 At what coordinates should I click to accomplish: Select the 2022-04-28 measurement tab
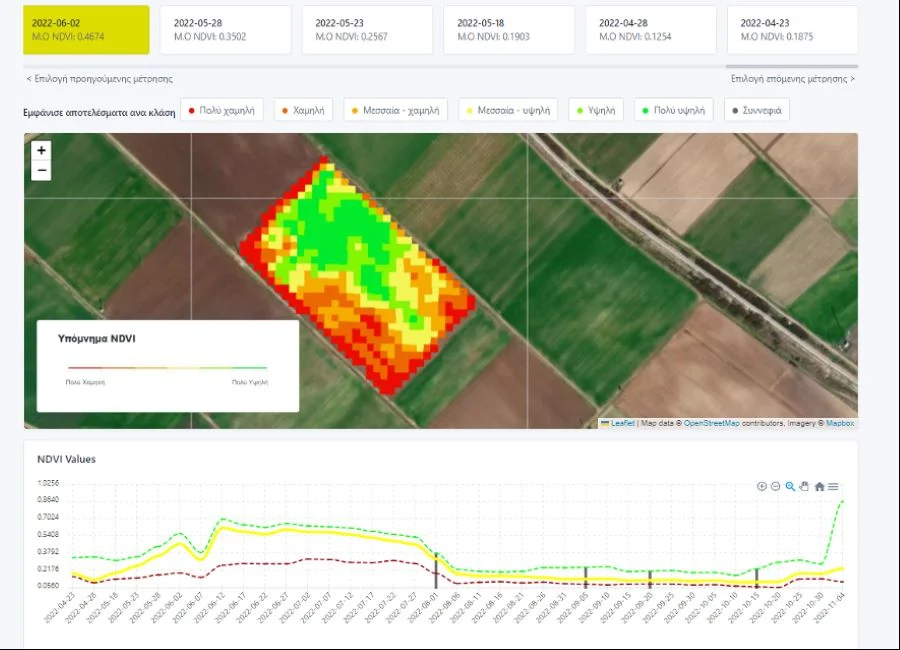pyautogui.click(x=652, y=29)
